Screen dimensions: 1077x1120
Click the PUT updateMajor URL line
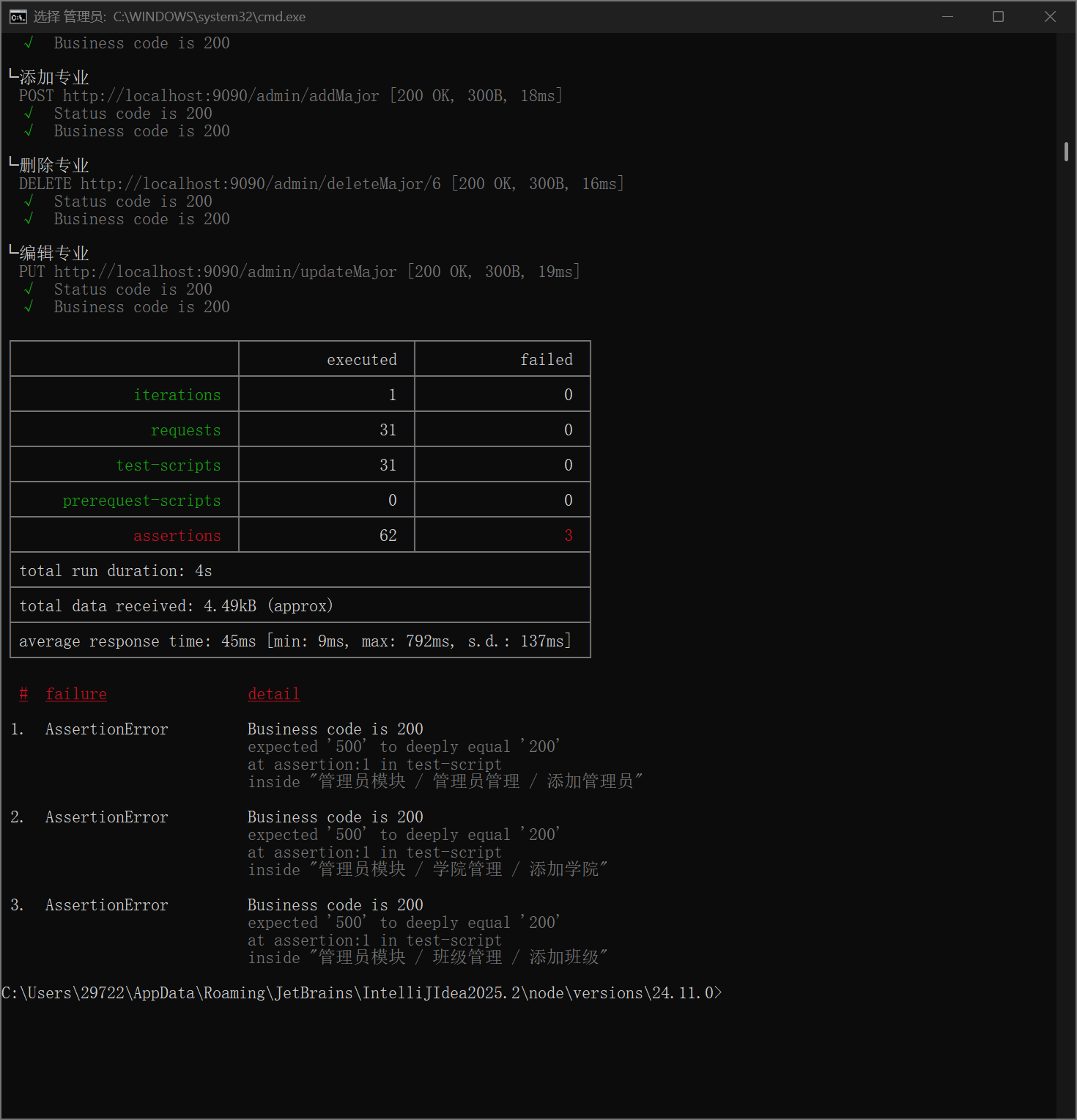pos(299,272)
